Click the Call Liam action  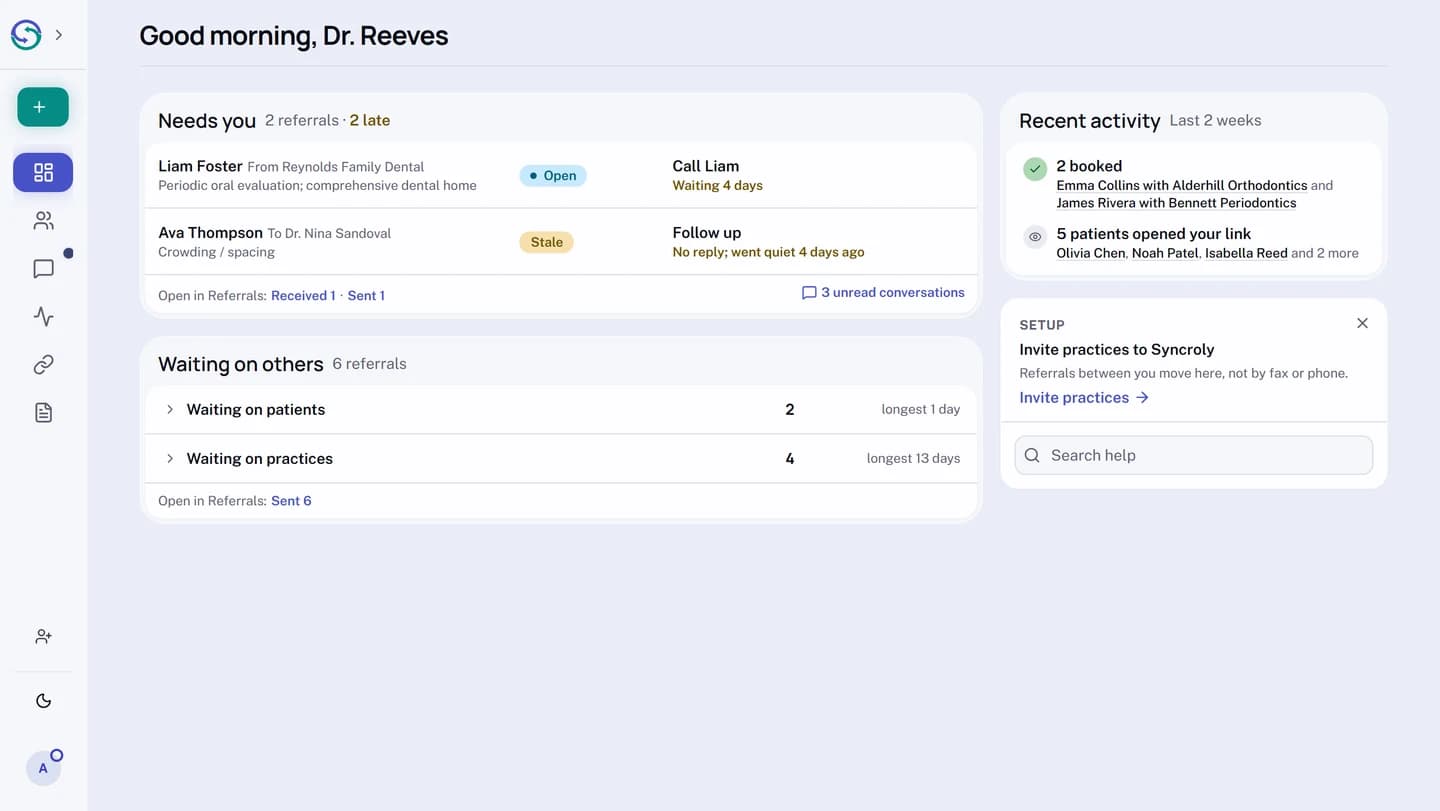(x=705, y=166)
